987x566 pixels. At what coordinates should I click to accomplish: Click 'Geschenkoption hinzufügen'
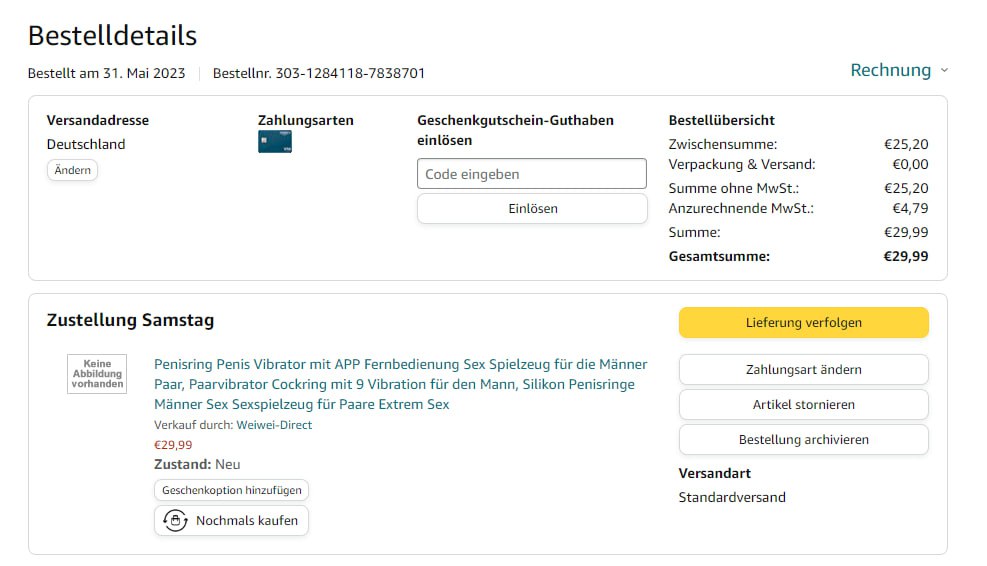point(232,491)
